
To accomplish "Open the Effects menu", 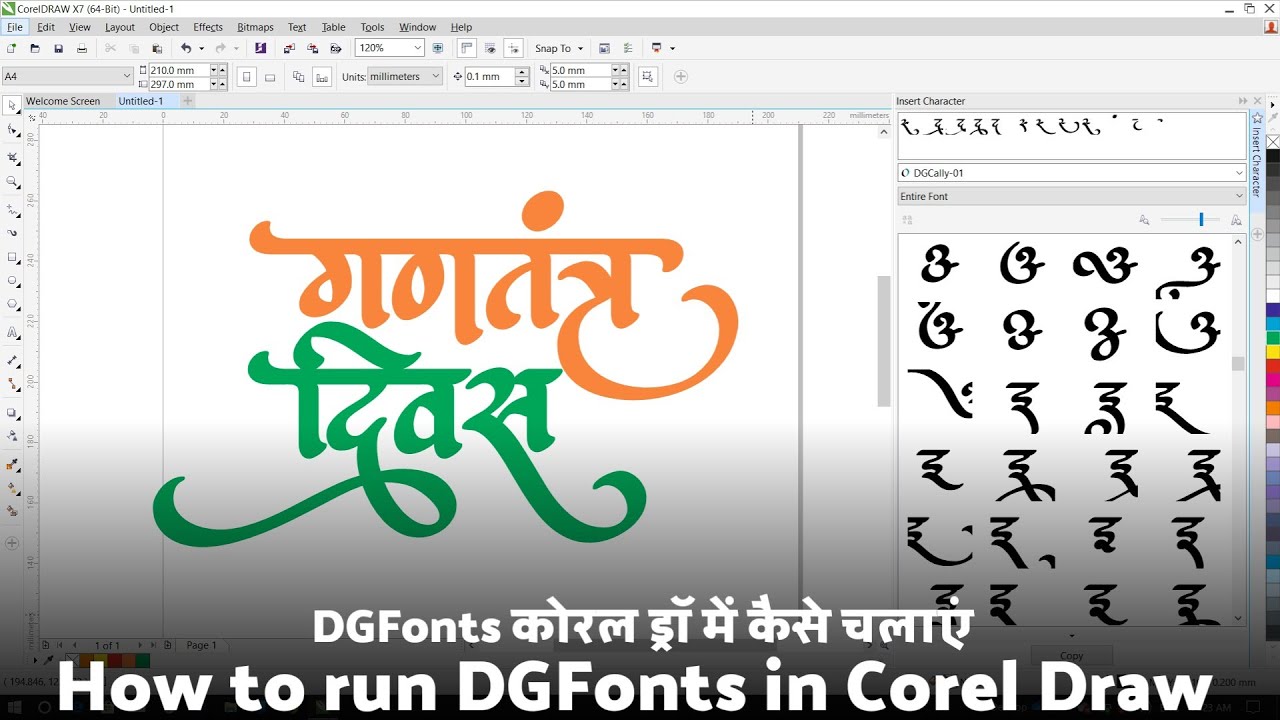I will (x=208, y=27).
